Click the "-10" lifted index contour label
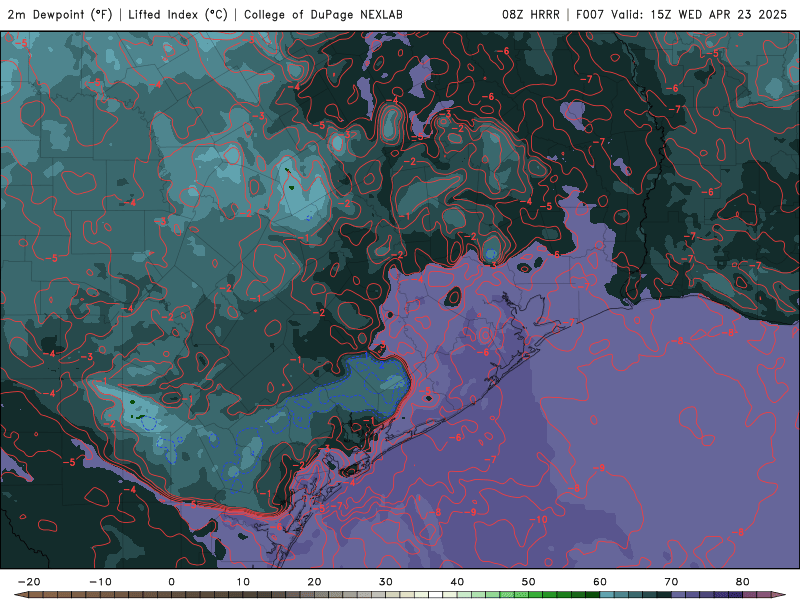800x600 pixels. [x=538, y=519]
